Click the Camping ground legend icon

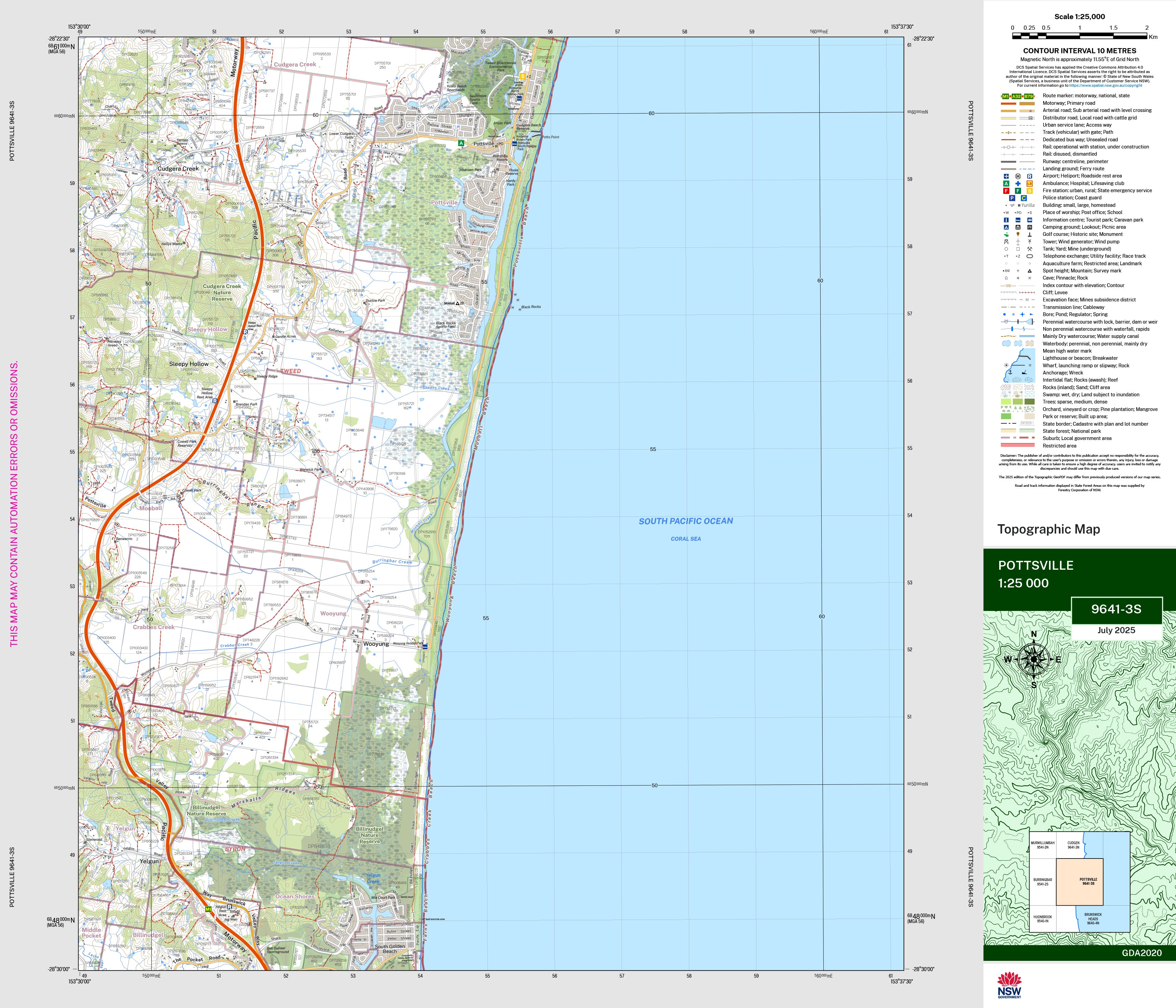(1006, 228)
